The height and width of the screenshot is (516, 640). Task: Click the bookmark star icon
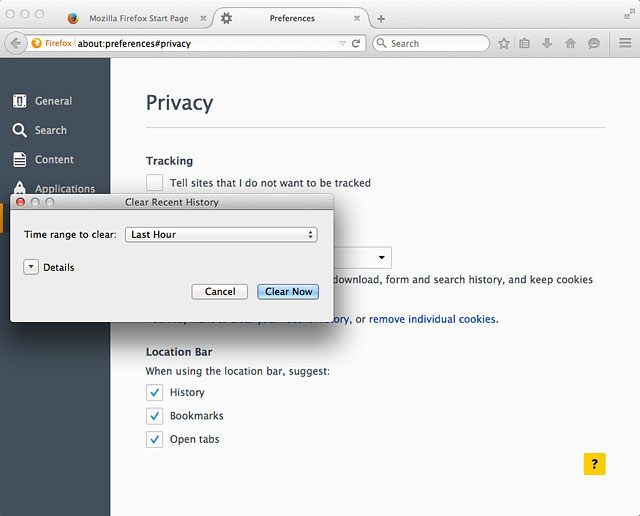[504, 43]
